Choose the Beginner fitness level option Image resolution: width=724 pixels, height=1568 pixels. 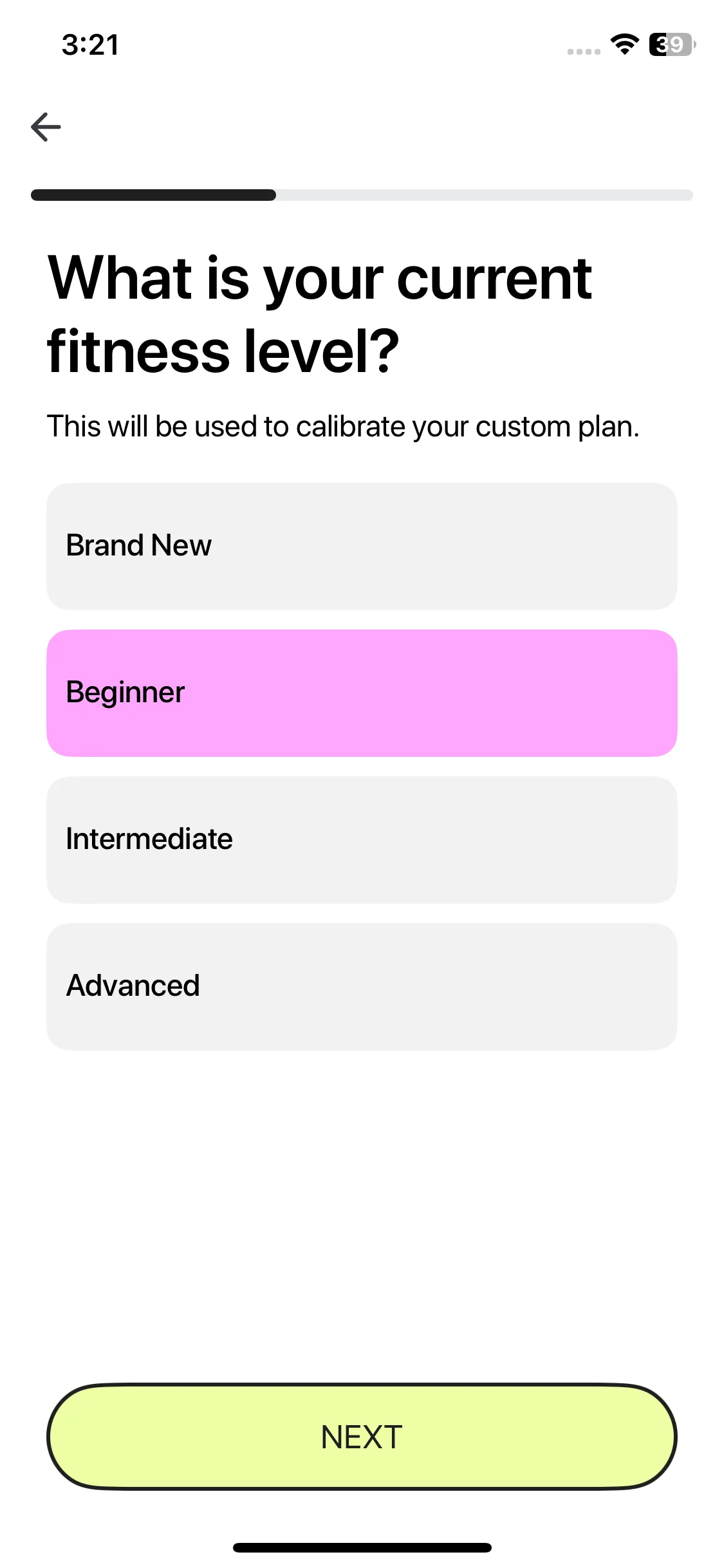pyautogui.click(x=362, y=693)
